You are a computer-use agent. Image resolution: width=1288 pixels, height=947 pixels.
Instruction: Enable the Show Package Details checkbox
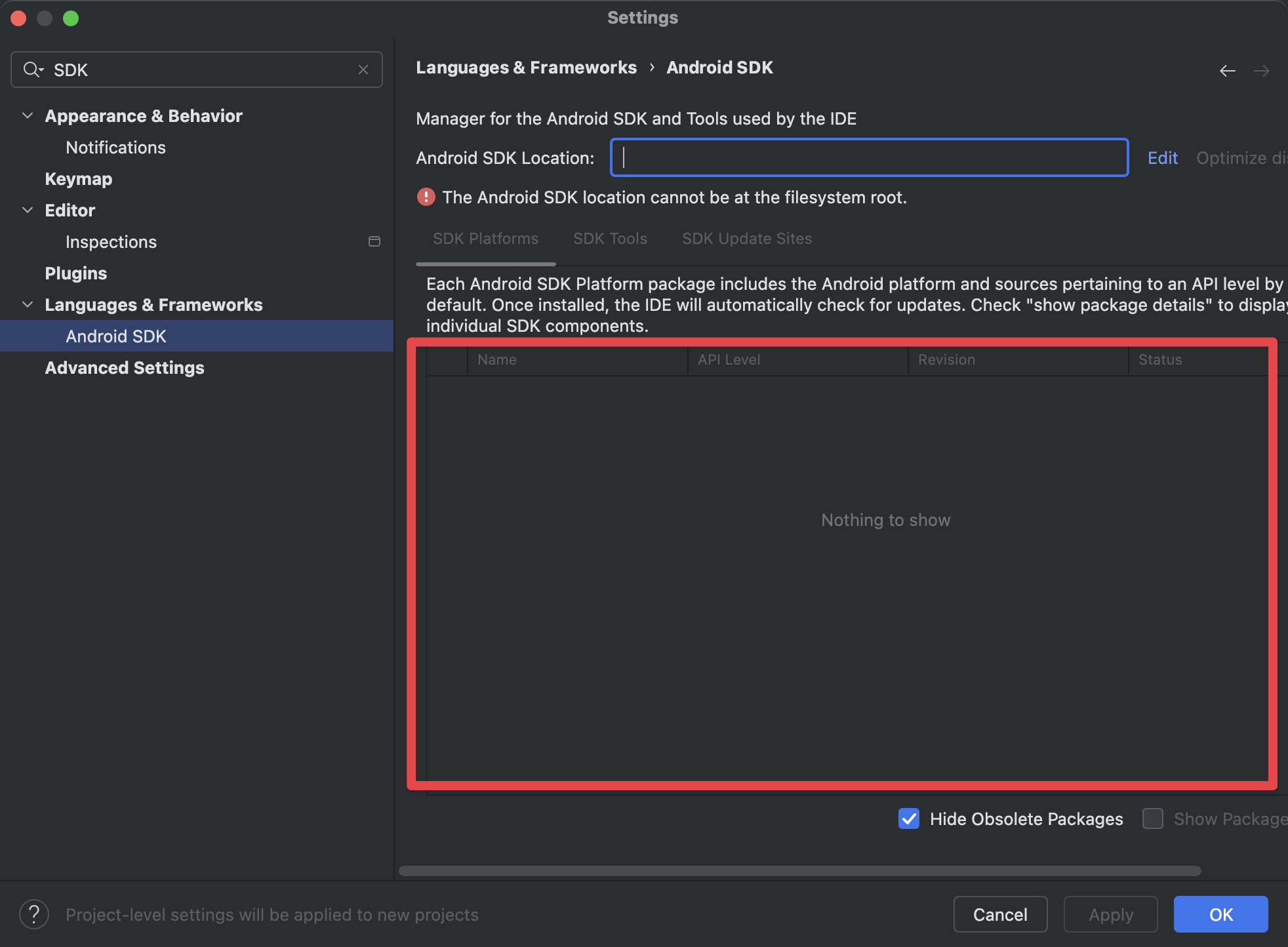[x=1153, y=819]
